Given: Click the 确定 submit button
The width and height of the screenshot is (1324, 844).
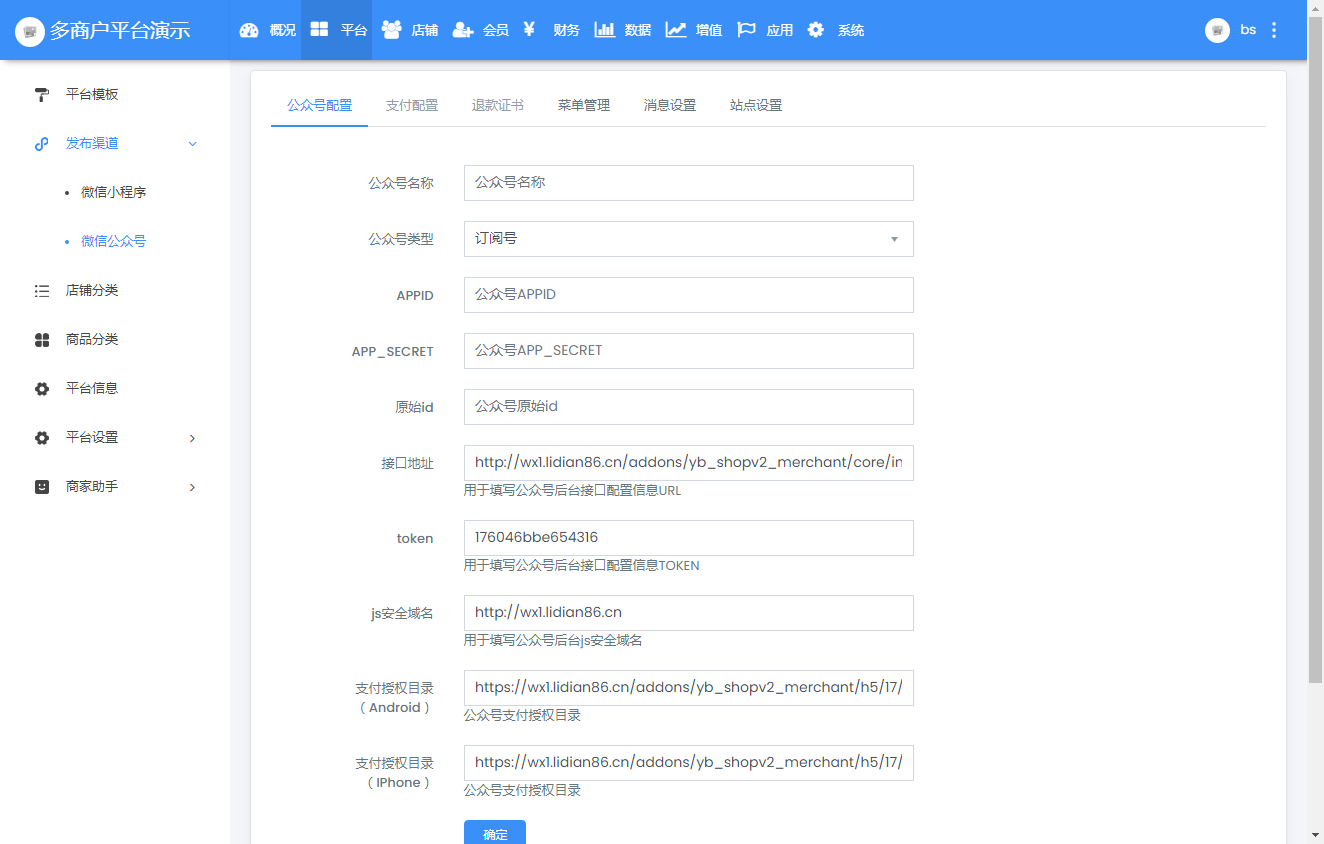Looking at the screenshot, I should 495,832.
